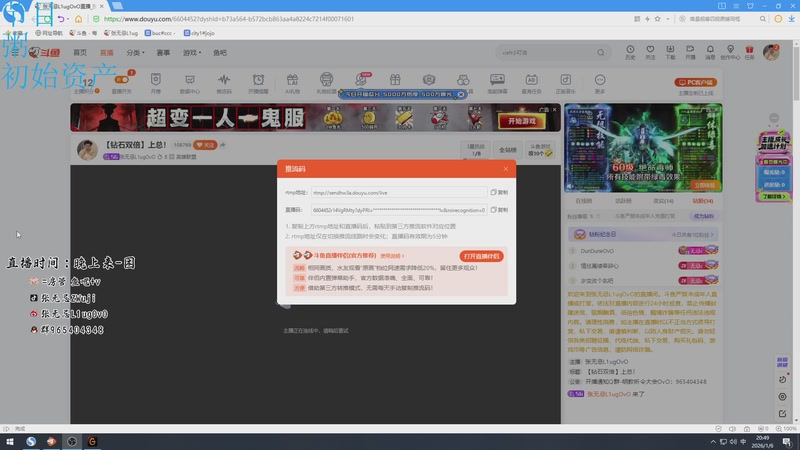Click the PC客户端 button
Image resolution: width=800 pixels, height=450 pixels.
[x=695, y=82]
